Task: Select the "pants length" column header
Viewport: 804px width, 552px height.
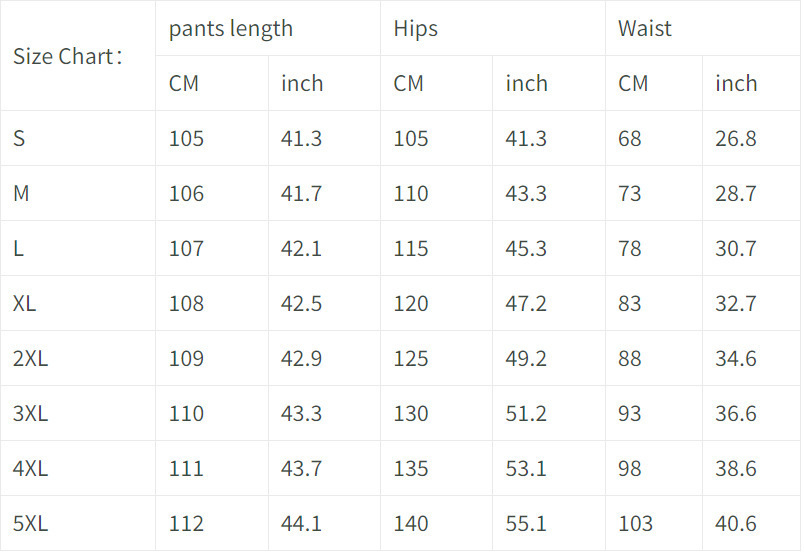Action: point(231,28)
